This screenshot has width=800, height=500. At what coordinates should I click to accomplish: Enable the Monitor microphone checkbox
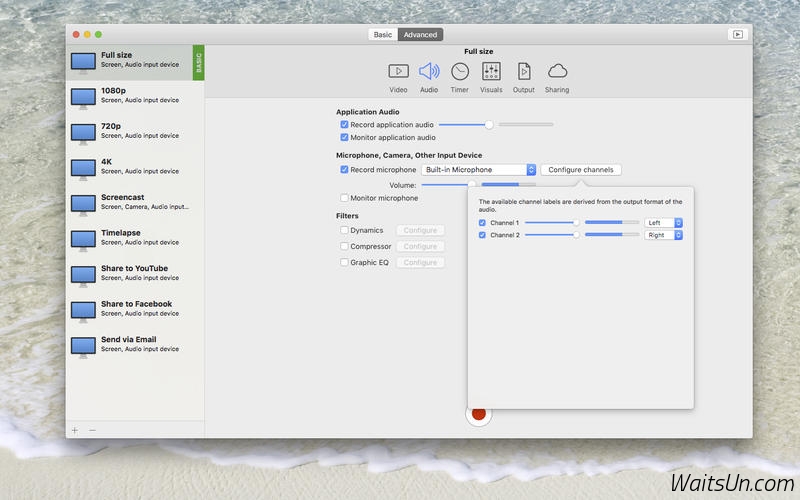344,198
